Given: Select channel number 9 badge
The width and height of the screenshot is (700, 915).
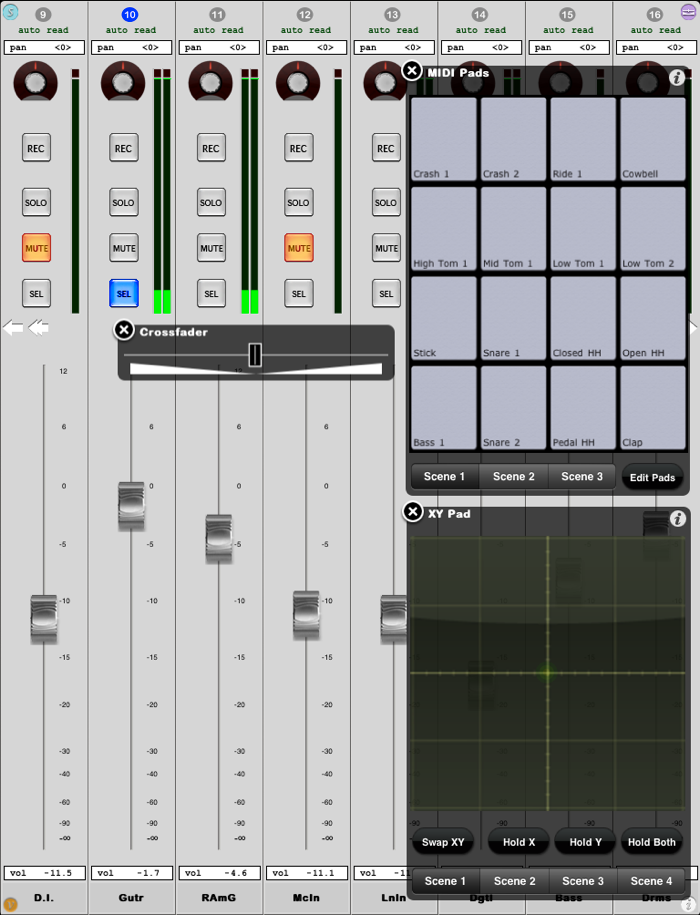Looking at the screenshot, I should coord(43,15).
